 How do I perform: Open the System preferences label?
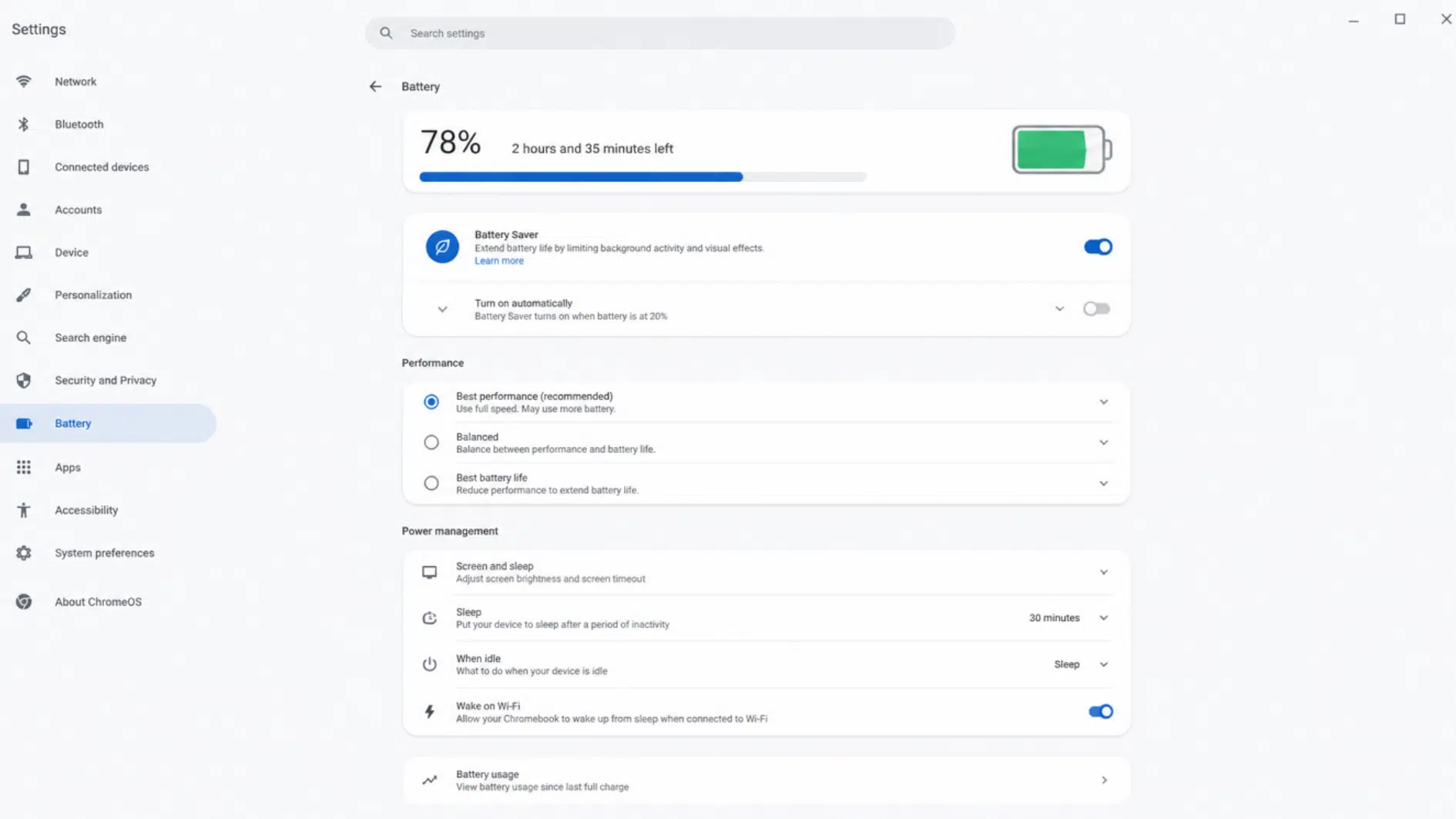[x=105, y=553]
